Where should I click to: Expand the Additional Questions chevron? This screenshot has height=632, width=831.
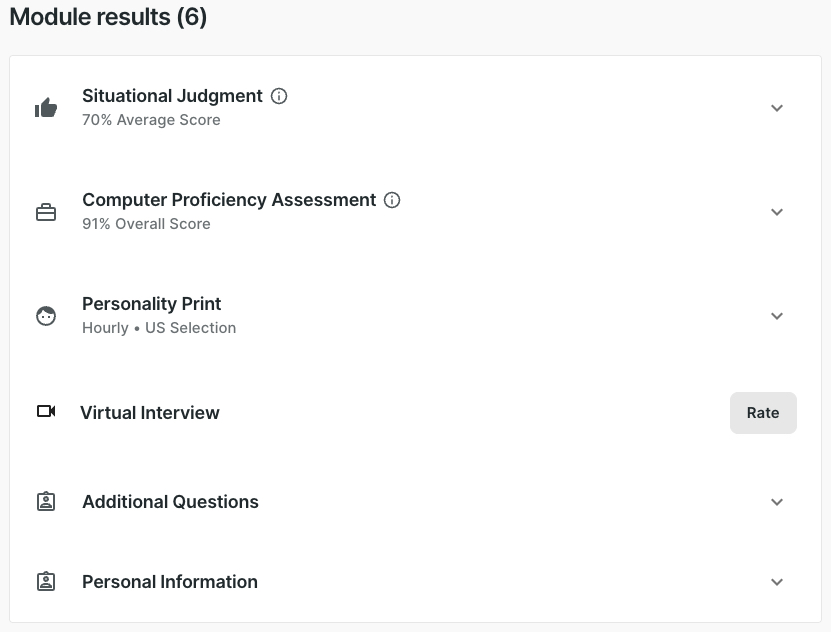(777, 502)
